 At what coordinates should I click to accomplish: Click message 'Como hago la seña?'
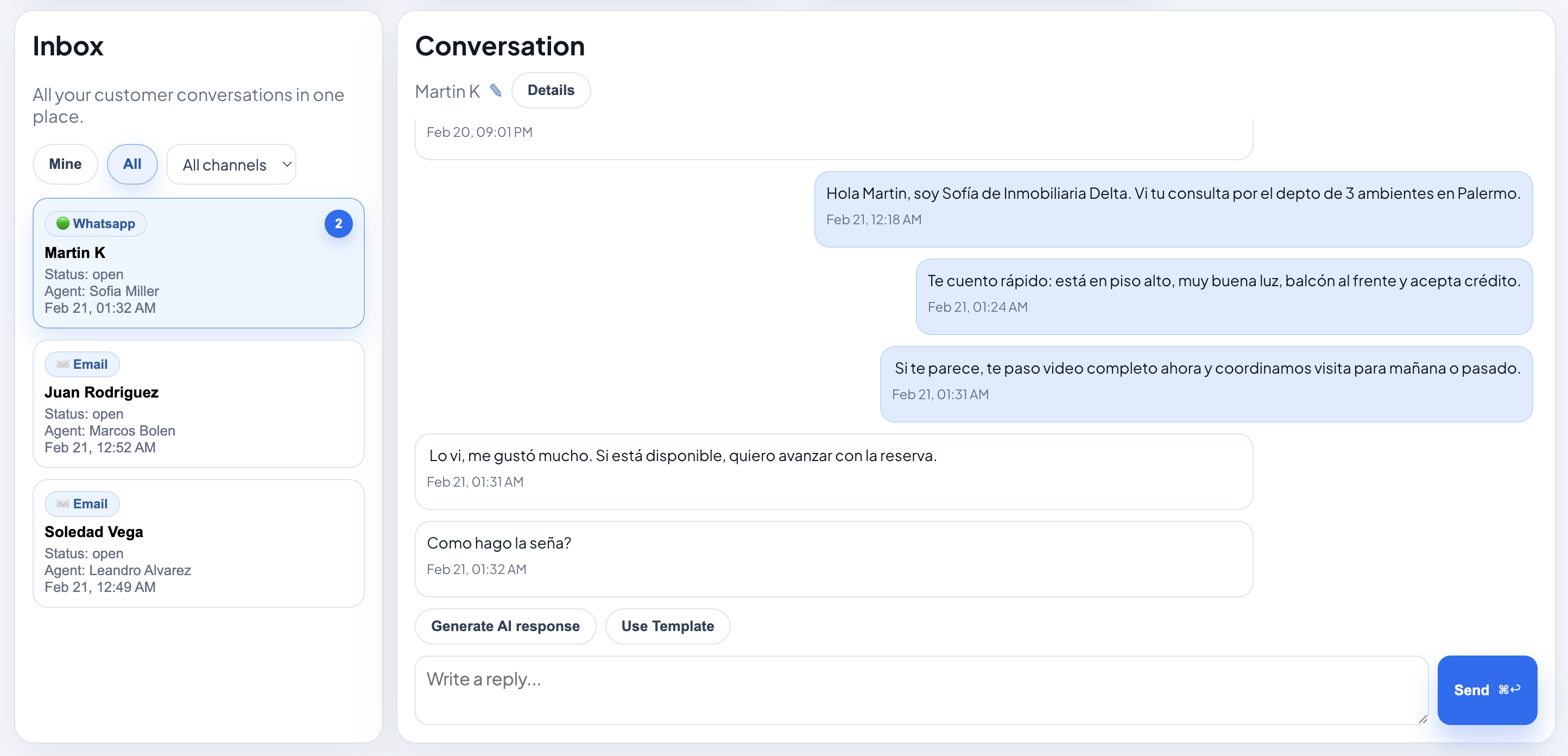pos(834,559)
